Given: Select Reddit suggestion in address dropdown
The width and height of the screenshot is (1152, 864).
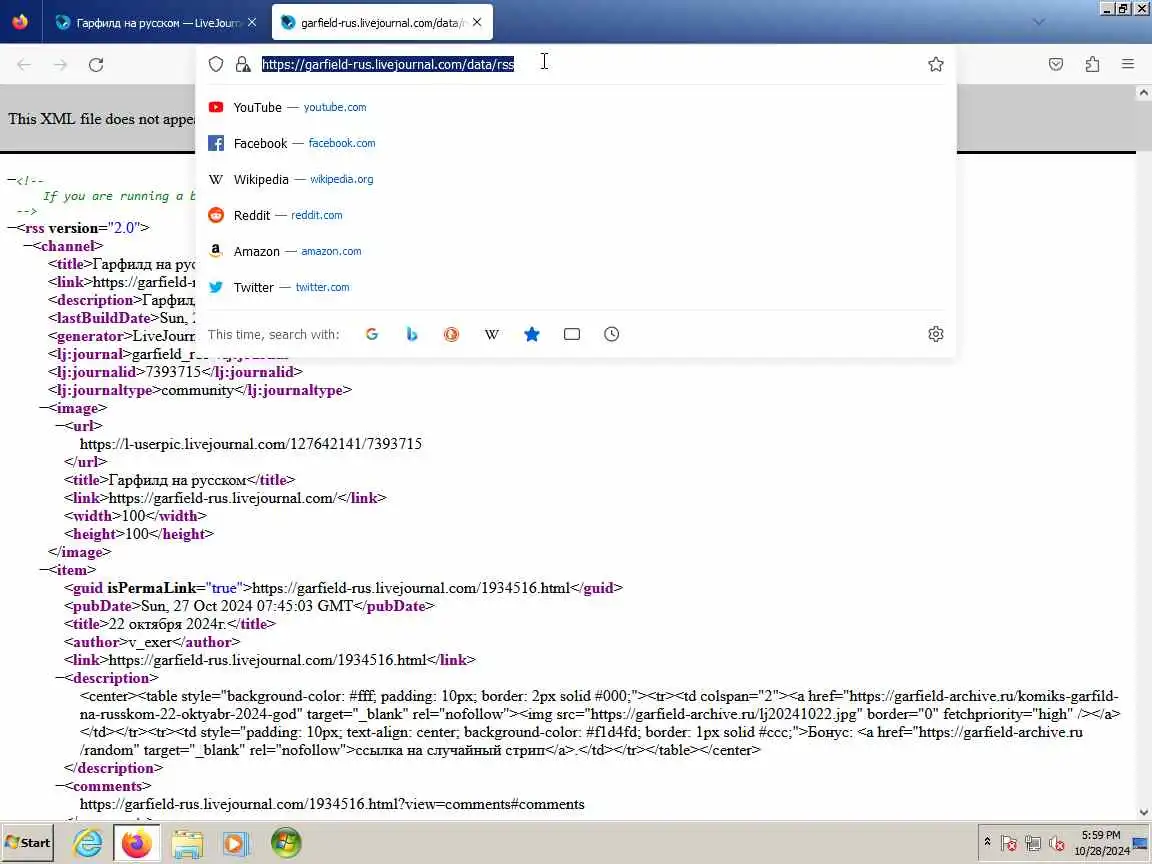Looking at the screenshot, I should click(x=576, y=215).
